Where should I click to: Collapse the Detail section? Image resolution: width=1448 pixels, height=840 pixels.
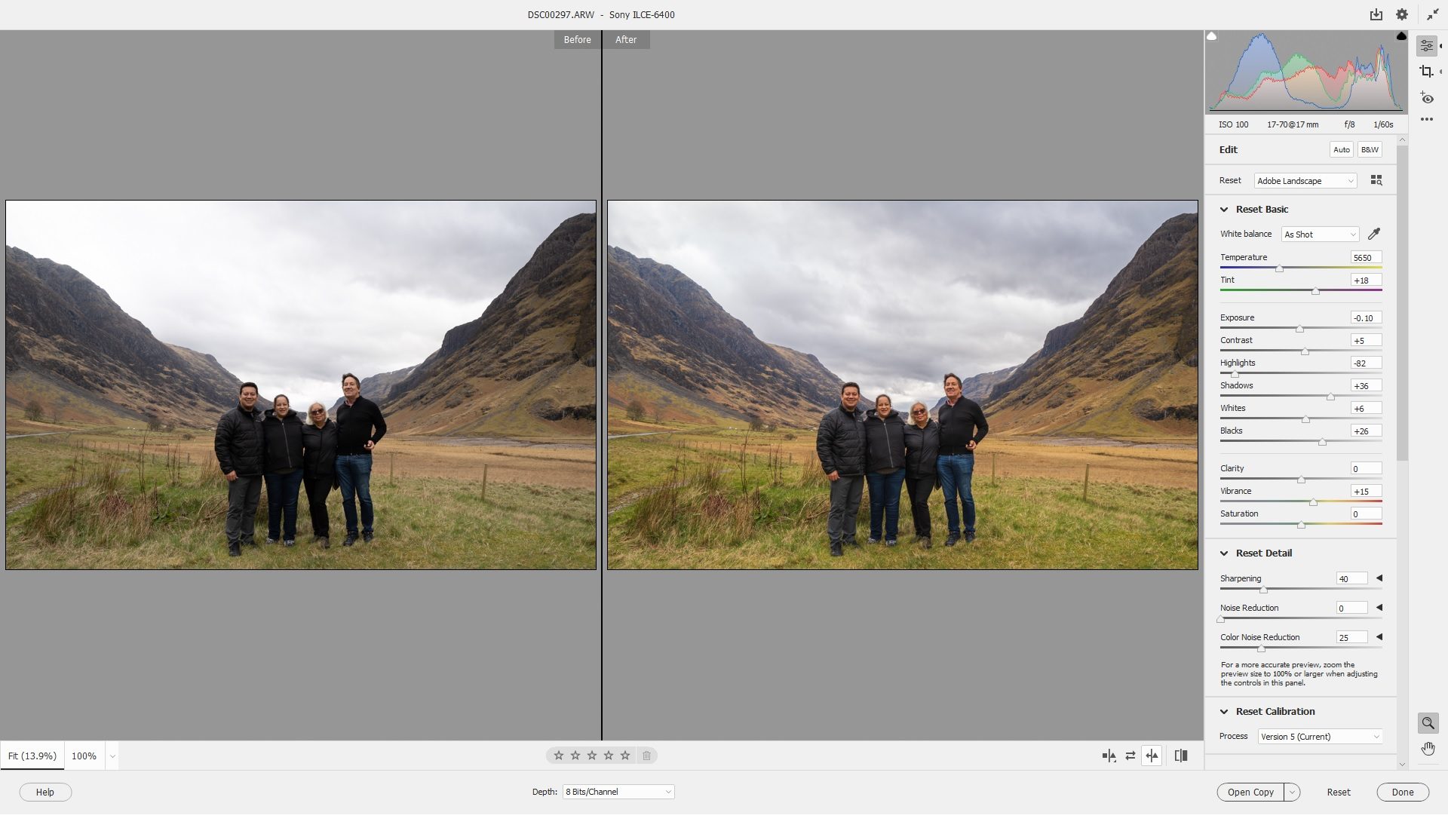pyautogui.click(x=1224, y=553)
